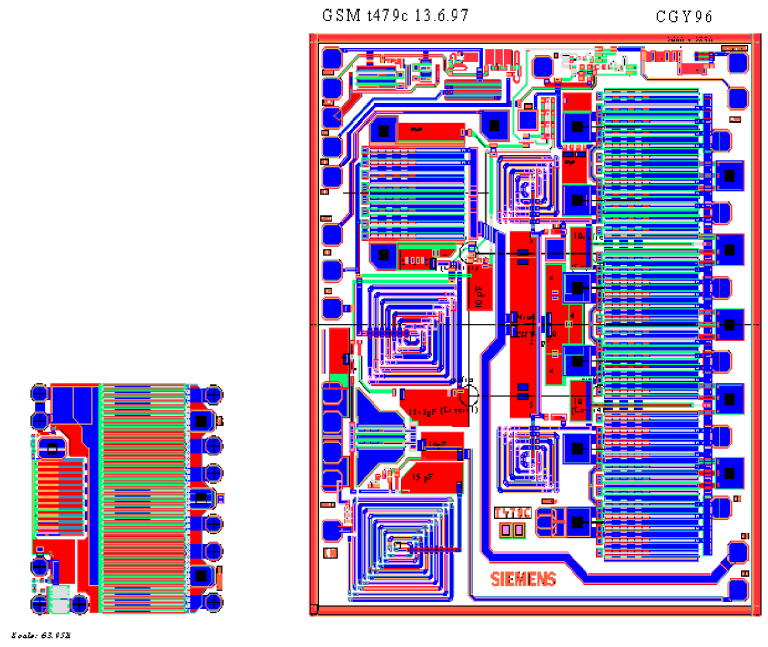Click the two small pink squares below T479C
Screen dimensions: 768x647
pos(513,529)
